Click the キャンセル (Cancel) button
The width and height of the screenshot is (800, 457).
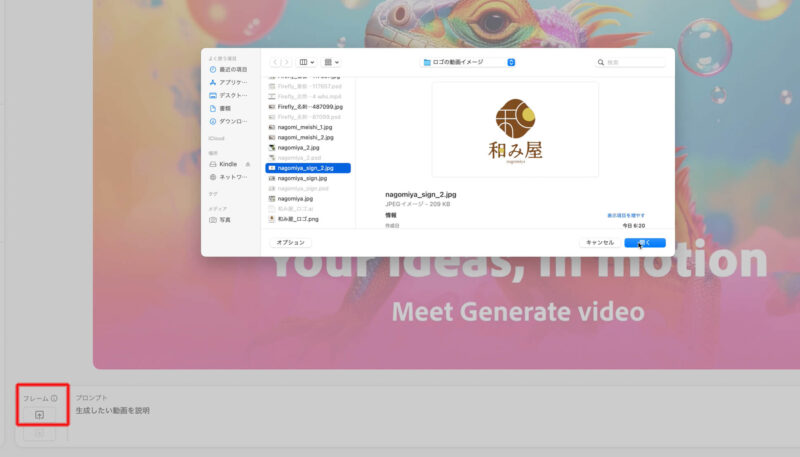(x=600, y=243)
